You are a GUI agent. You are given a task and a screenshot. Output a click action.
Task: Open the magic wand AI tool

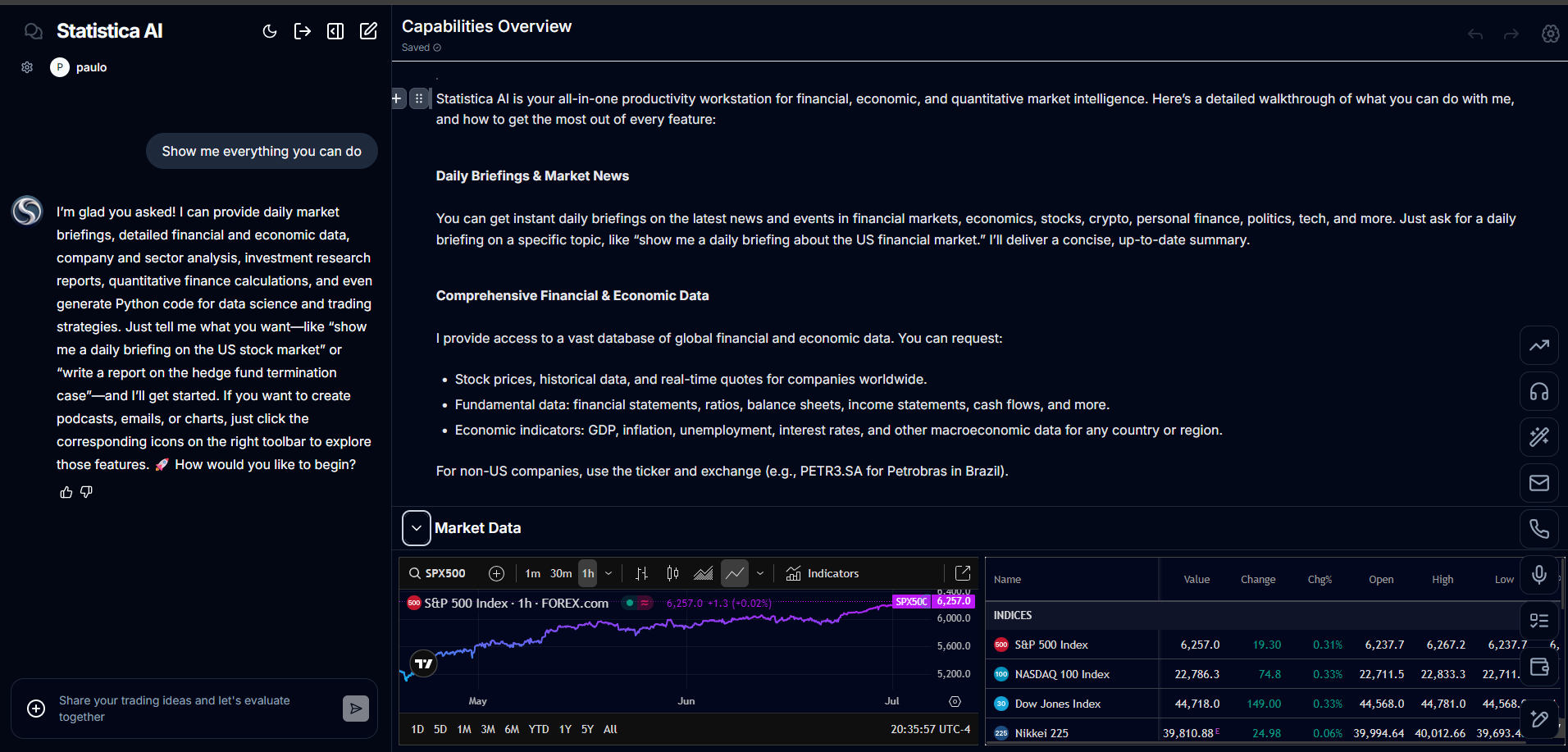[1539, 437]
